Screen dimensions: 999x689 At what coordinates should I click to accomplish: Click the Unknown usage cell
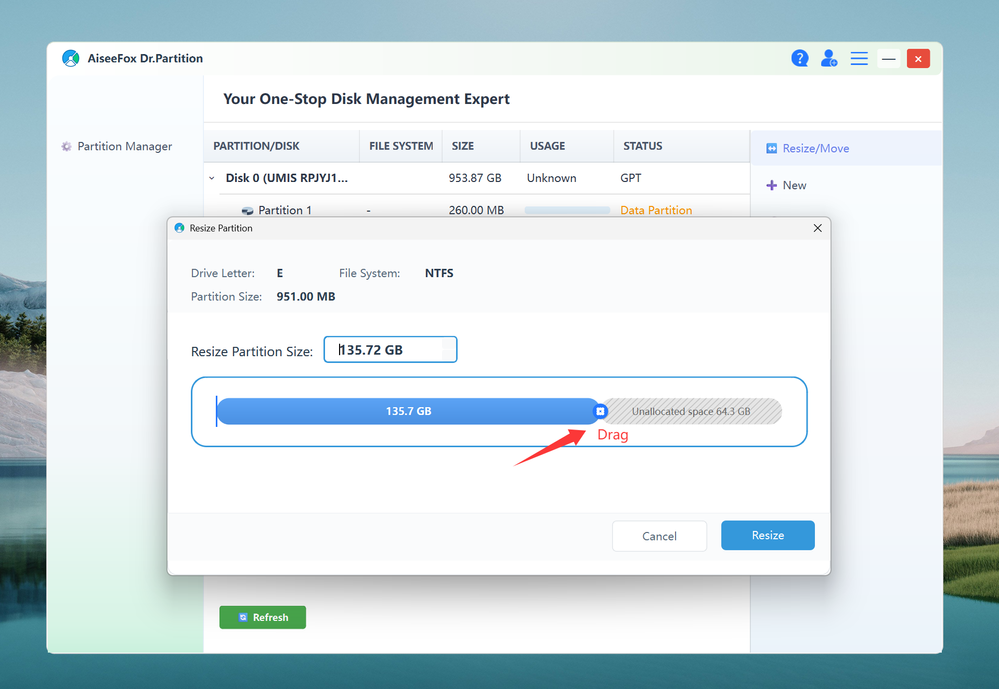coord(552,178)
